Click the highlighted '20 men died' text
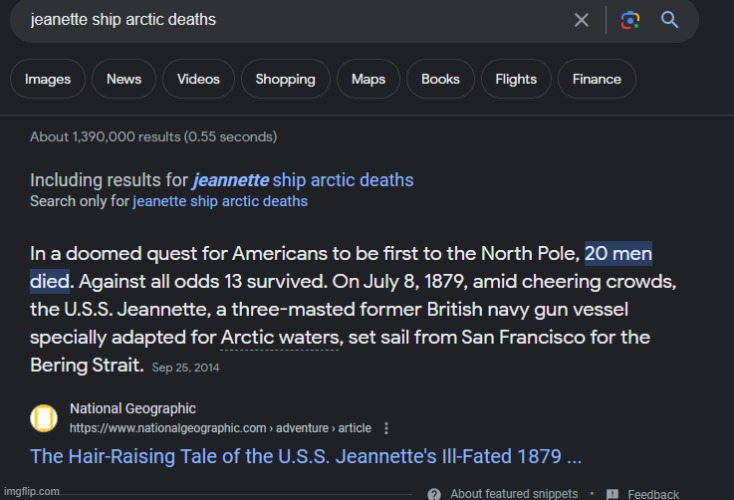This screenshot has height=500, width=734. 618,254
